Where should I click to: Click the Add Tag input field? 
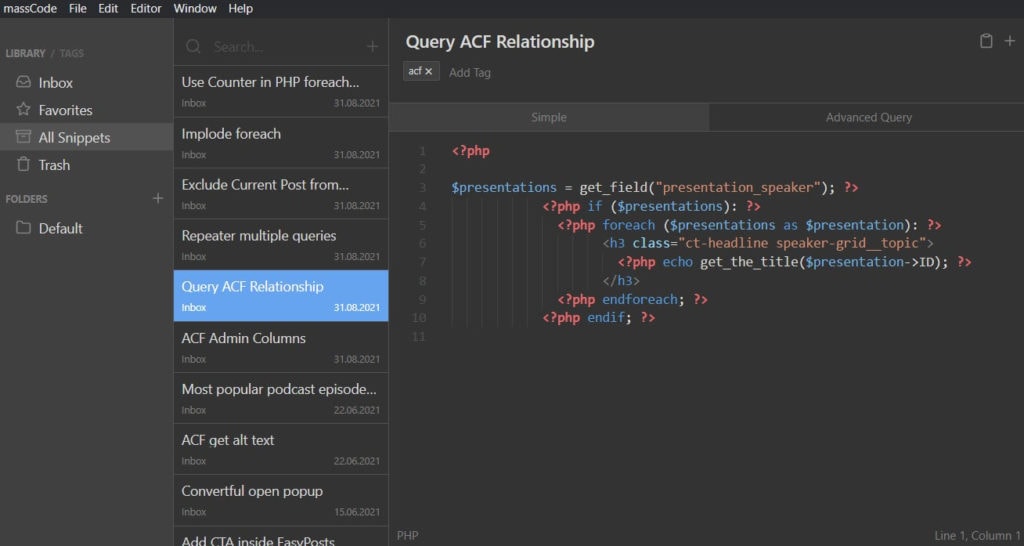pos(470,72)
